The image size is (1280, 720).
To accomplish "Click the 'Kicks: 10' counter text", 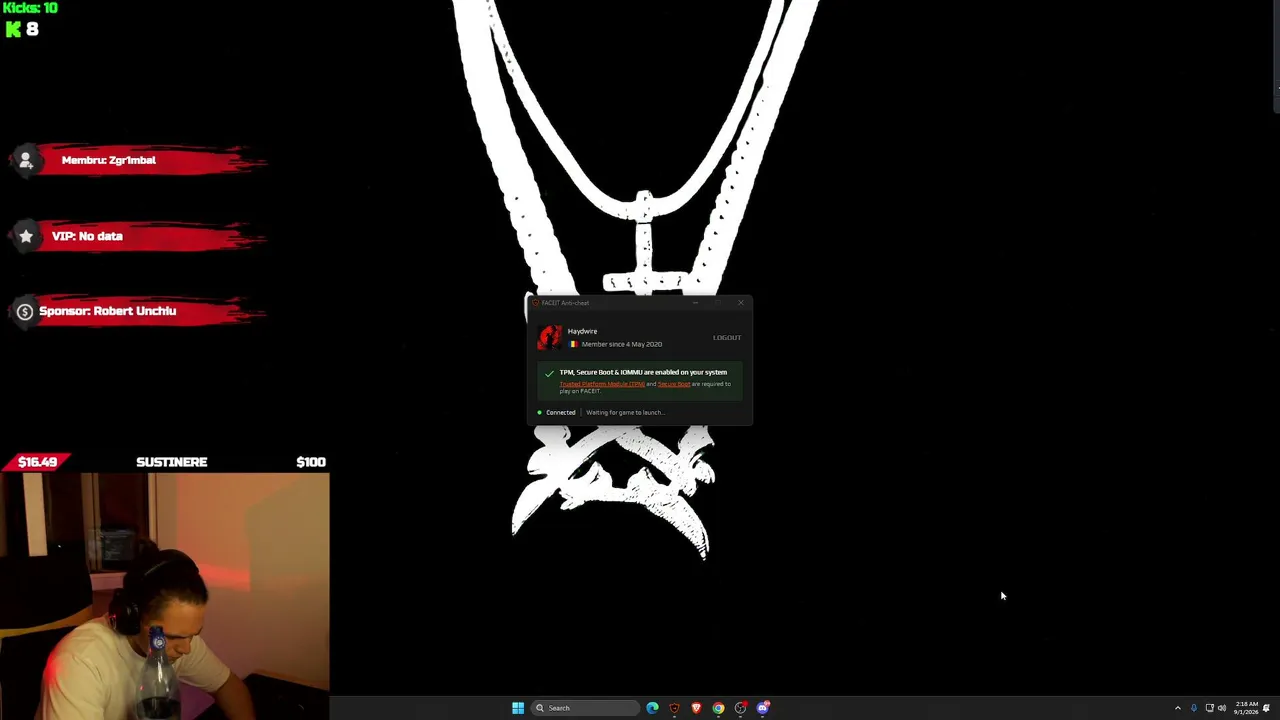I will [x=30, y=8].
